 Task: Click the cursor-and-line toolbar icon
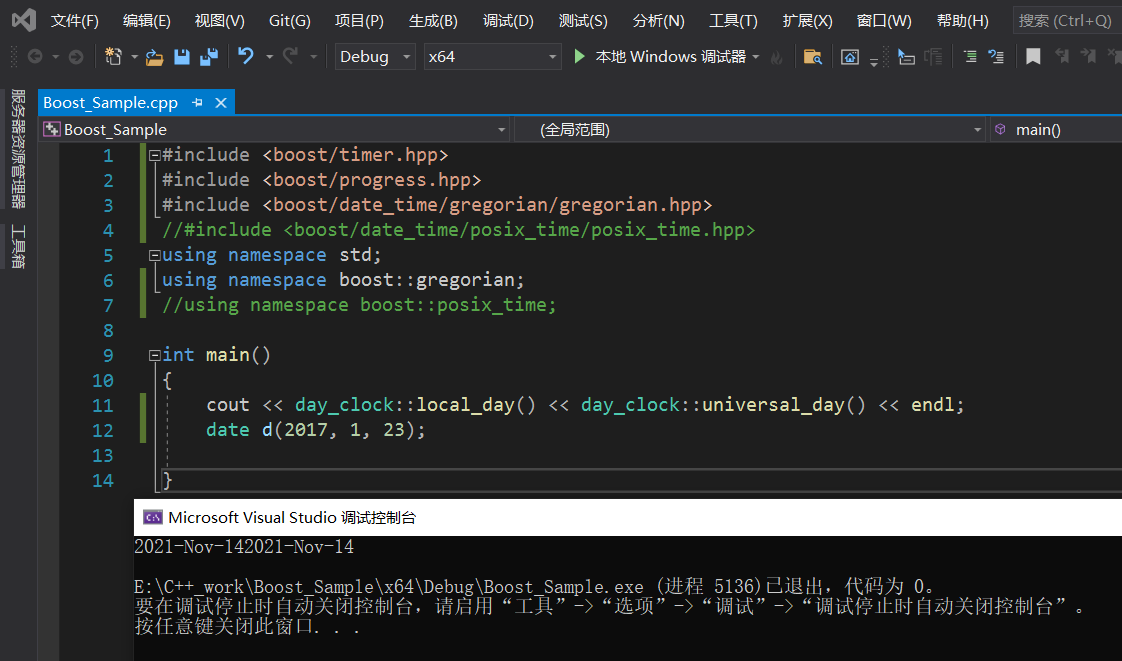907,57
